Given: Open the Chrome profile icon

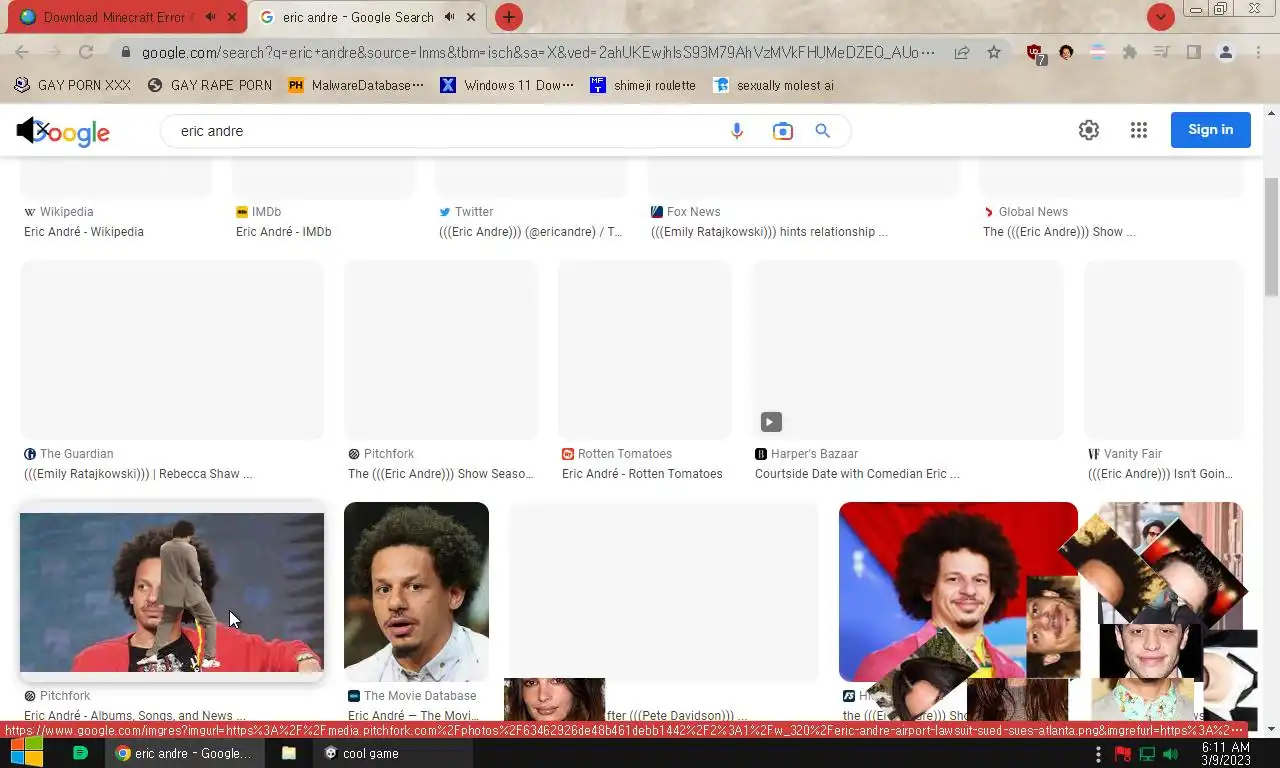Looking at the screenshot, I should [x=1225, y=52].
